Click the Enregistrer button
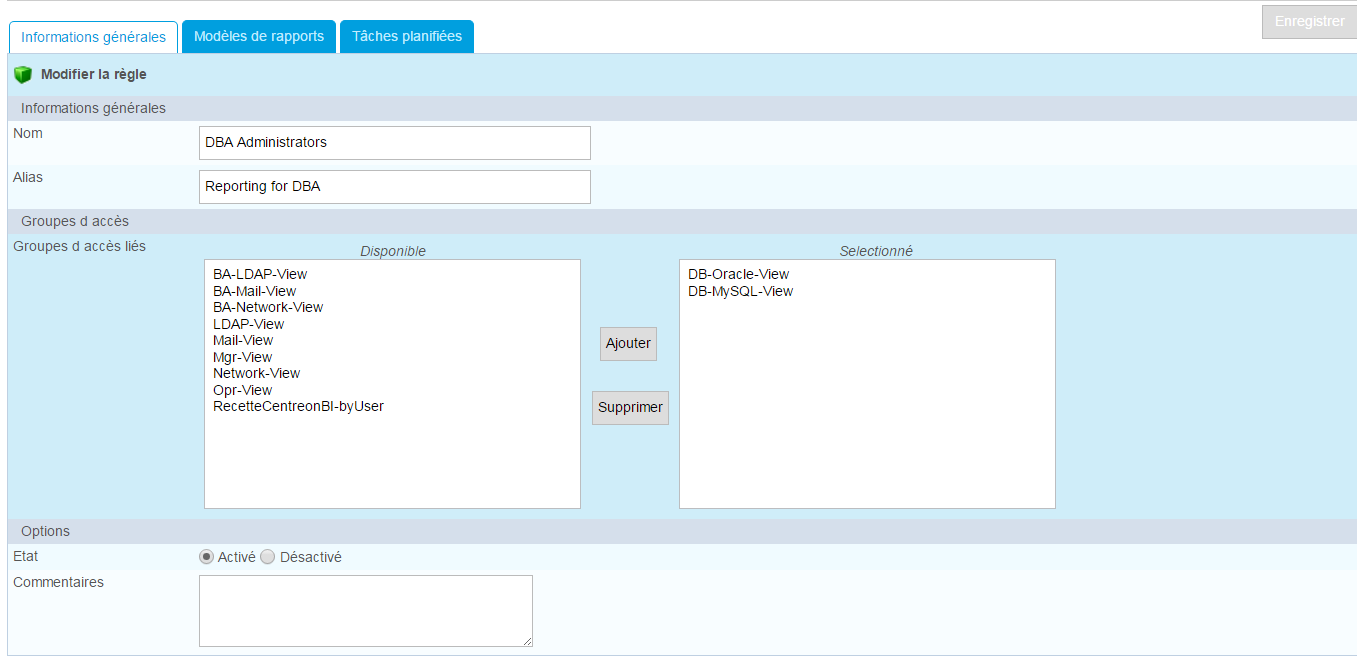 (x=1309, y=22)
